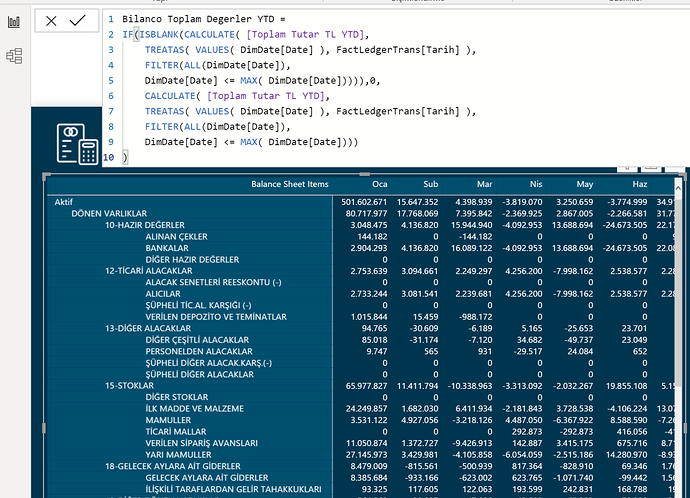Sort by the 'Sub' column header
Viewport: 690px width, 498px height.
coord(430,184)
